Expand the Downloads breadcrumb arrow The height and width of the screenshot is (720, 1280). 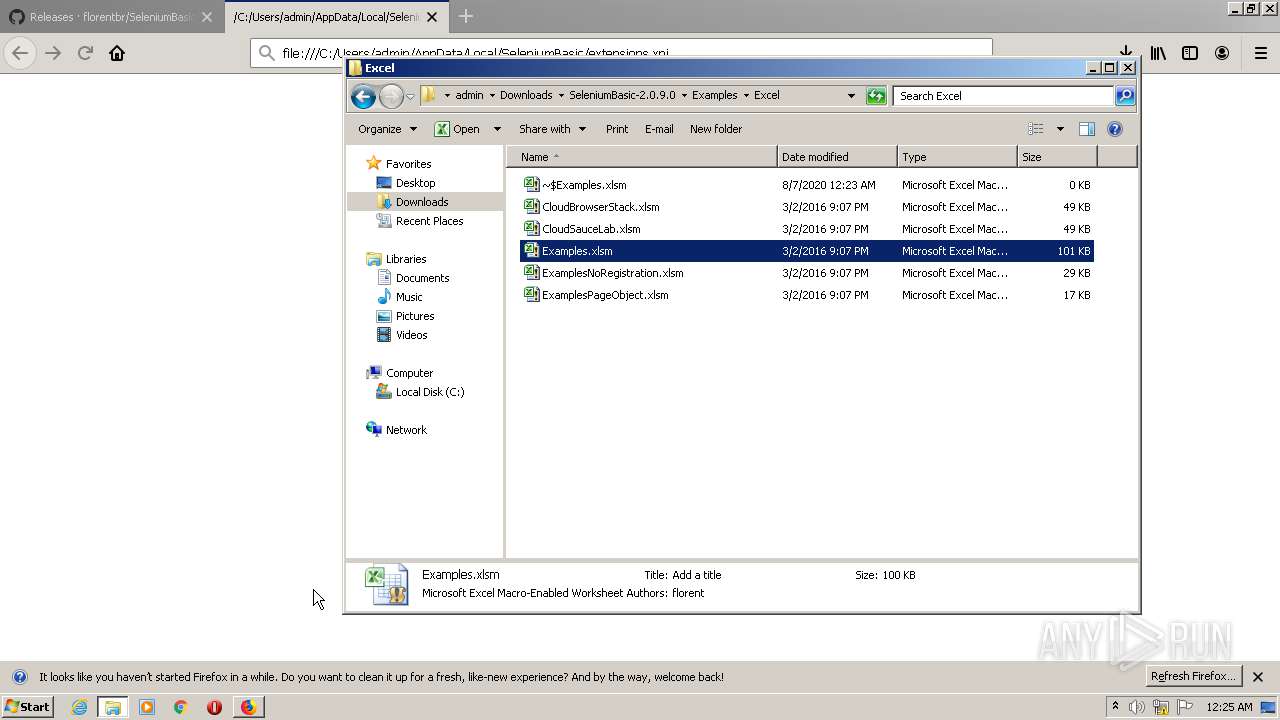coord(561,96)
